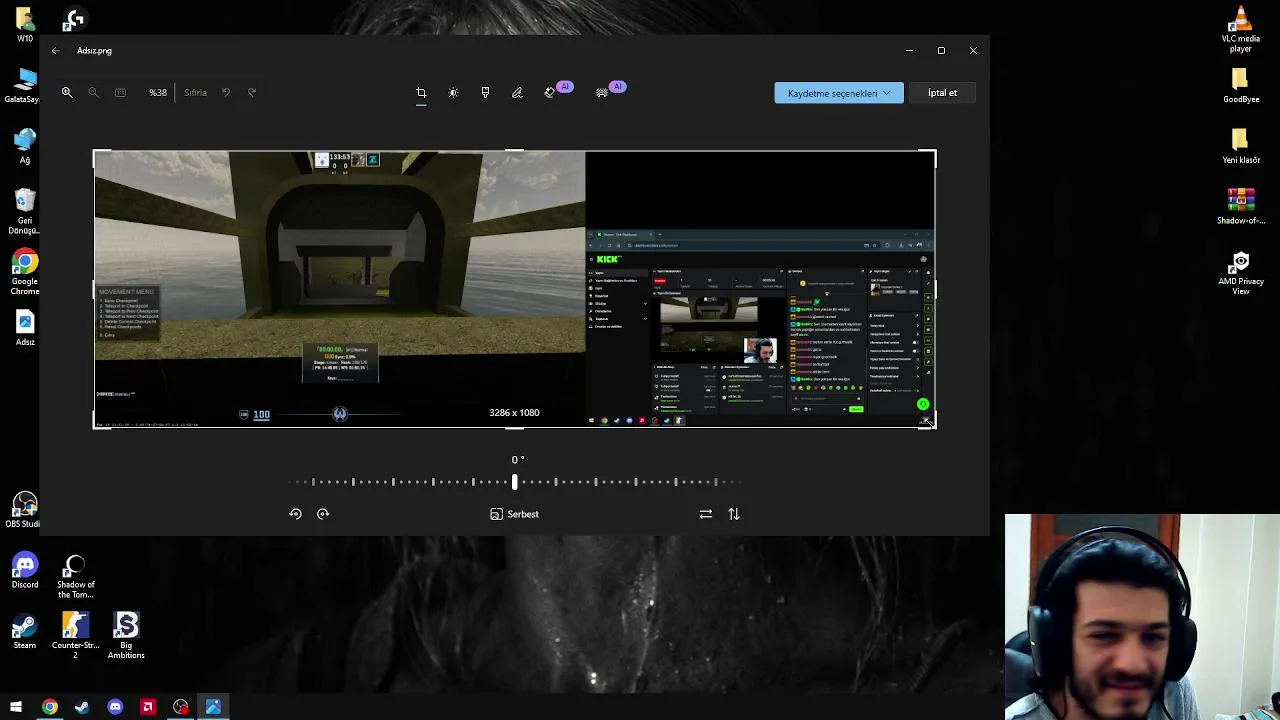This screenshot has height=720, width=1280.
Task: Open the GoodBye folder on desktop
Action: [1240, 86]
